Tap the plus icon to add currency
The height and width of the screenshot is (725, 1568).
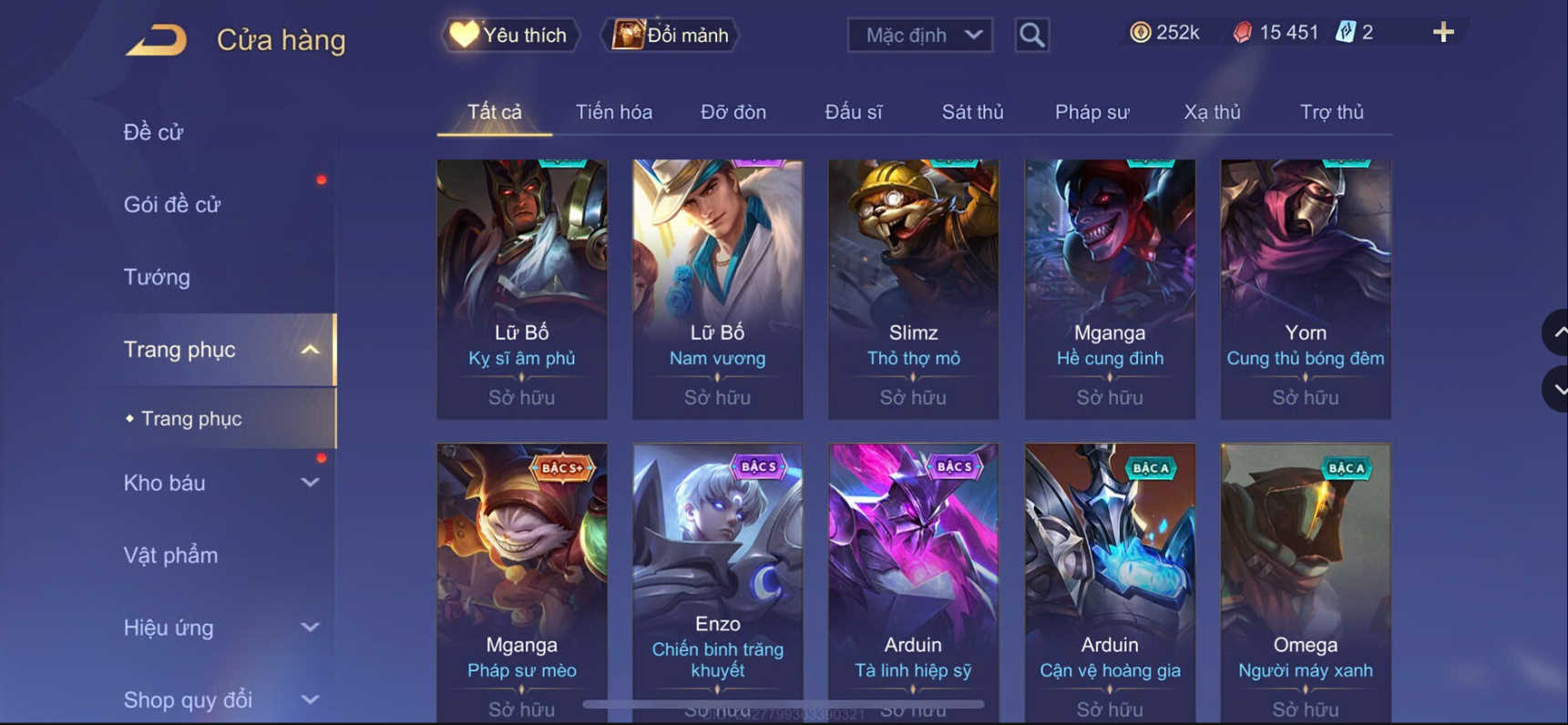(1443, 33)
